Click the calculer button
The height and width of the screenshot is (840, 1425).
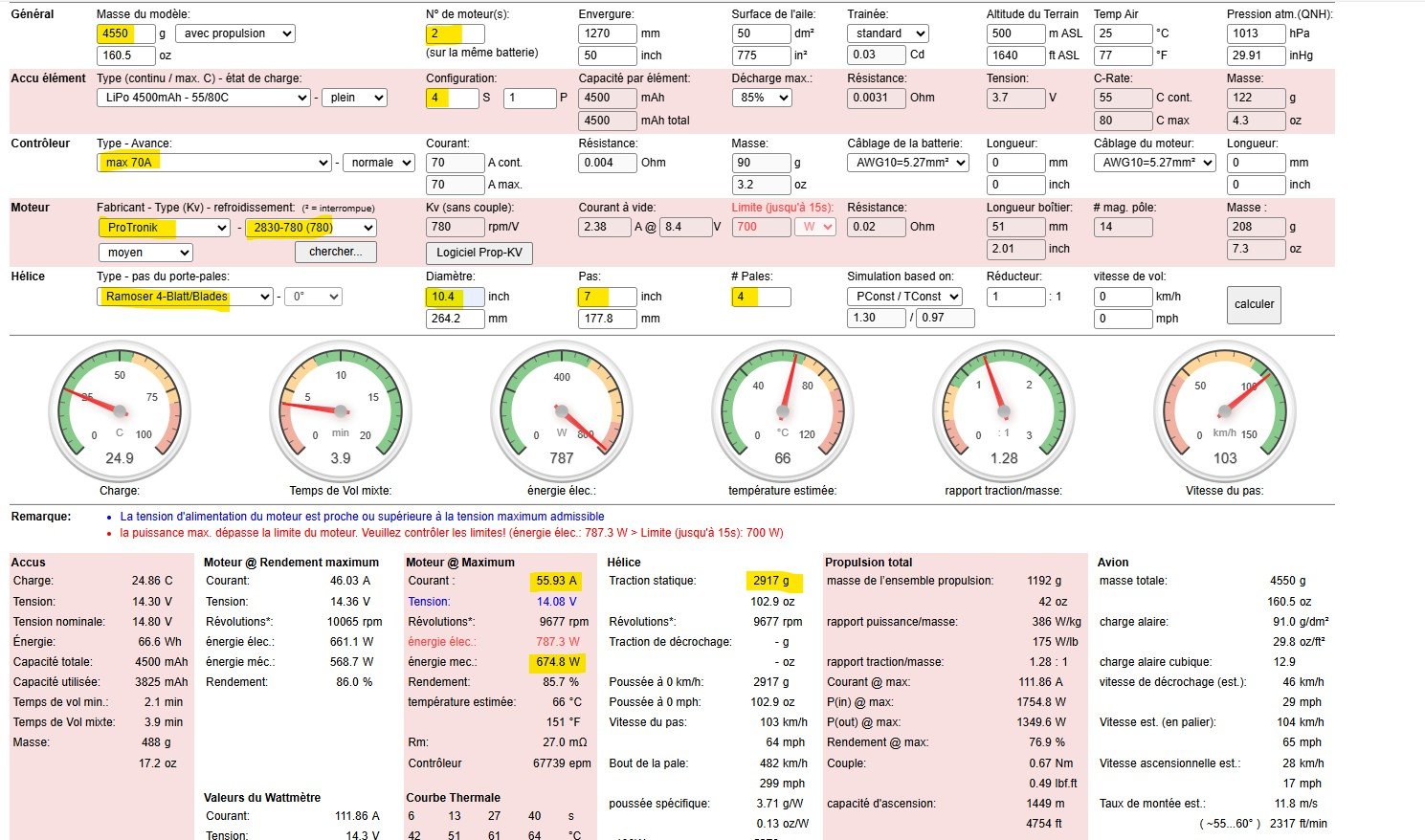pos(1254,304)
